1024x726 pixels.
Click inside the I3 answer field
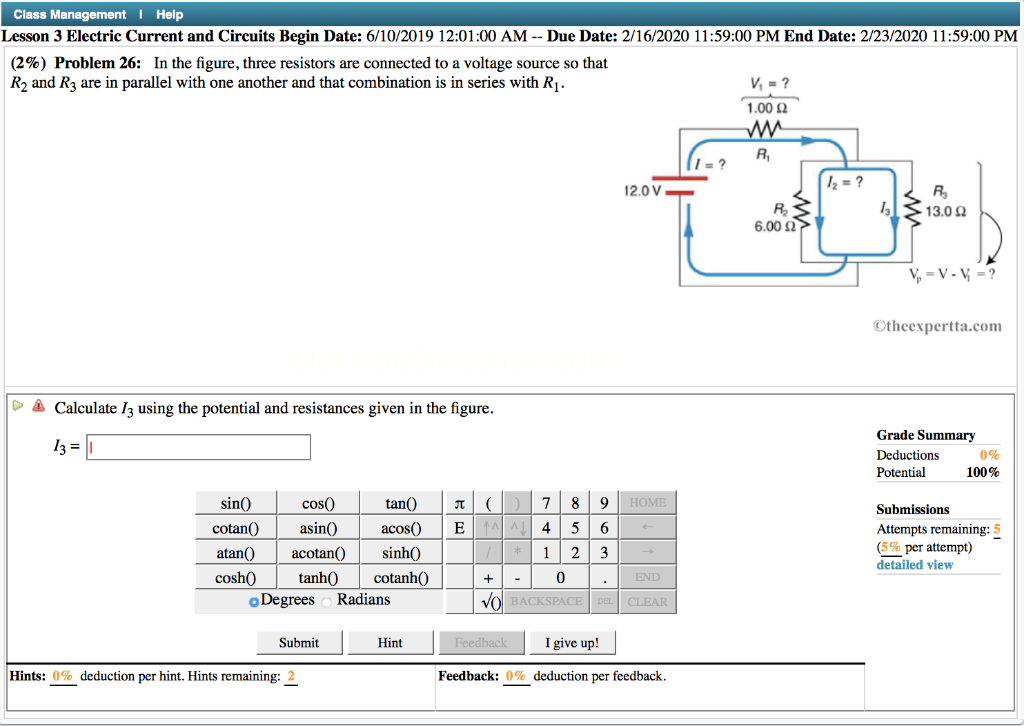pos(197,446)
